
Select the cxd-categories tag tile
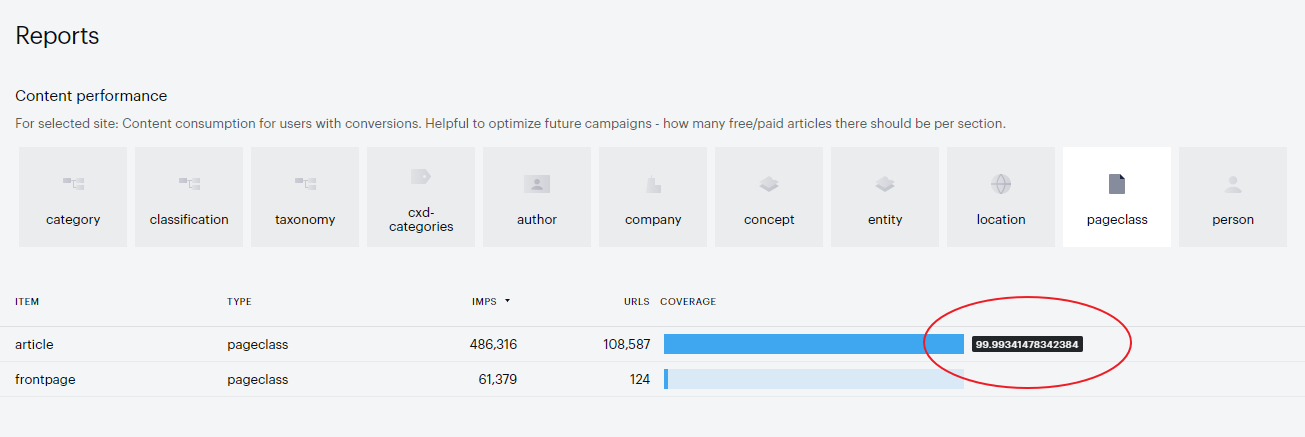click(421, 197)
